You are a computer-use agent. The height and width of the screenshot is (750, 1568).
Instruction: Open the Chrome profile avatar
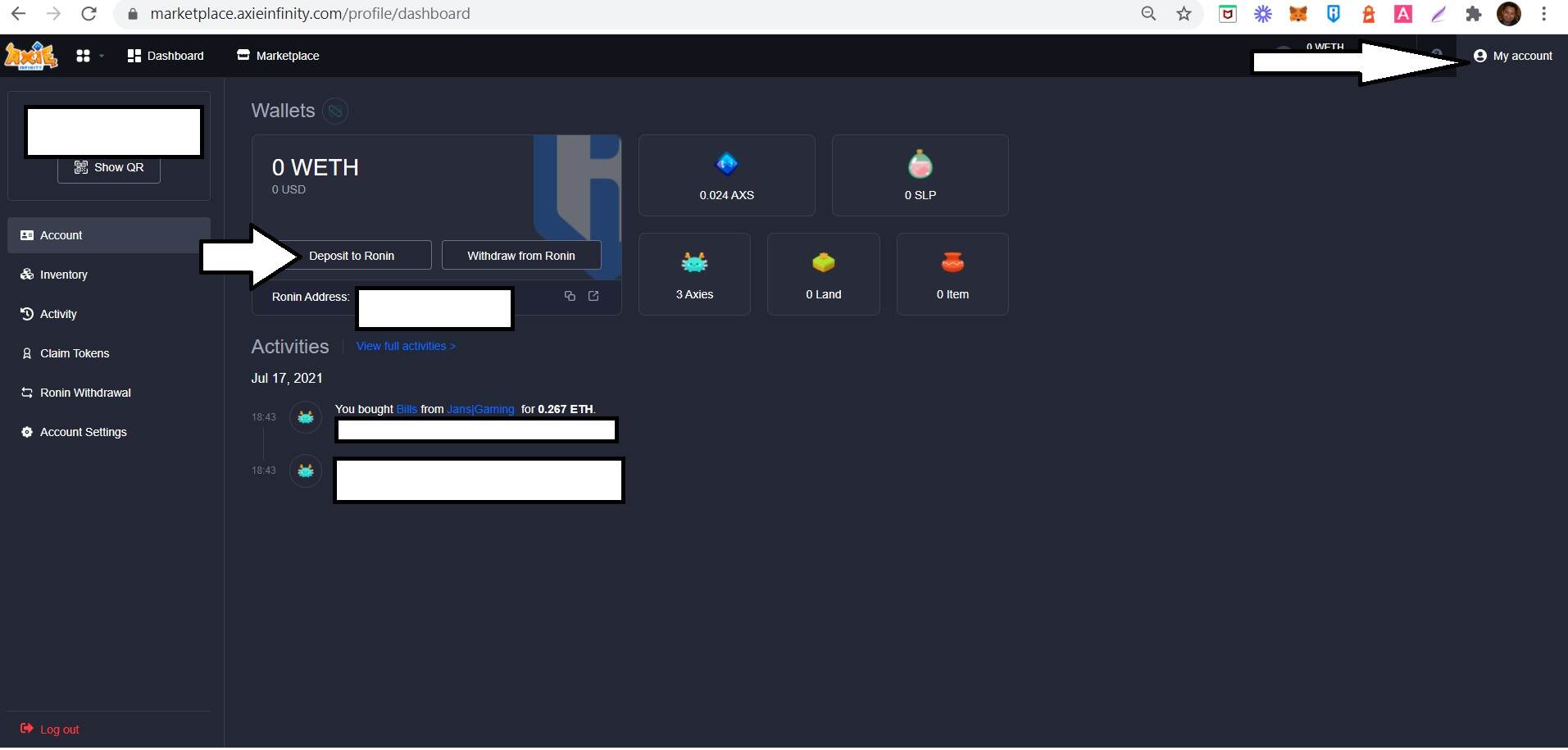click(x=1509, y=14)
